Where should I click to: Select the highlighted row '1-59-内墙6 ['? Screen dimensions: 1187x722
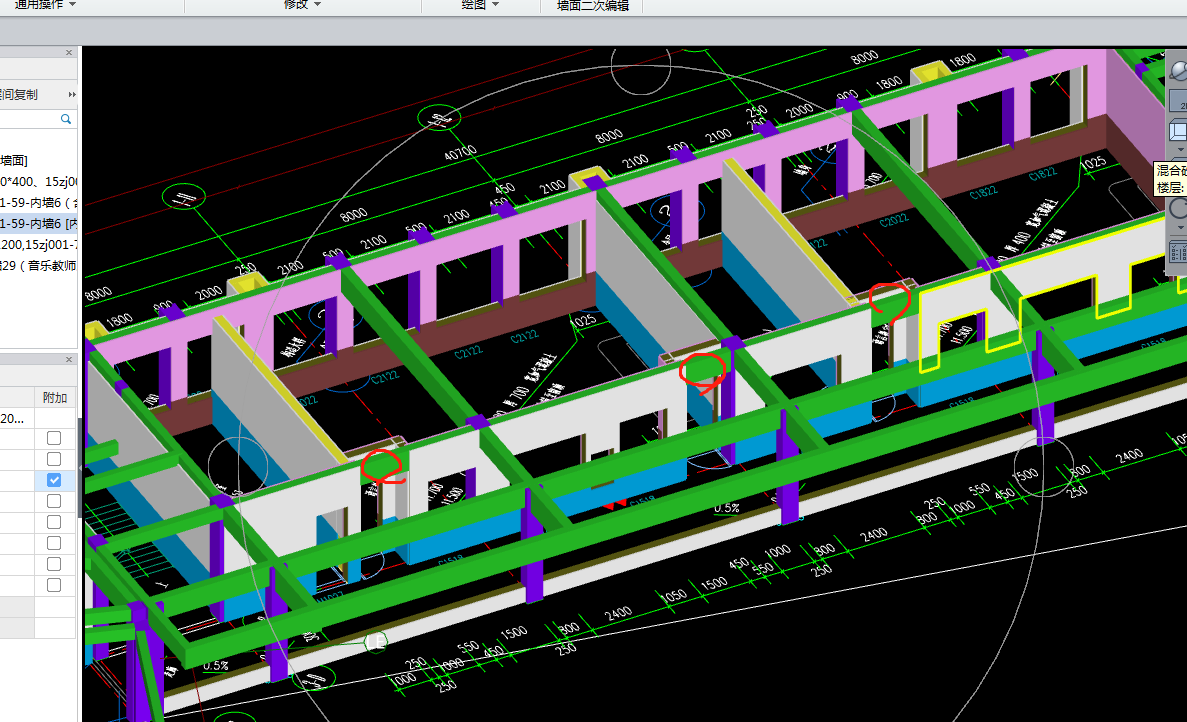(x=39, y=223)
